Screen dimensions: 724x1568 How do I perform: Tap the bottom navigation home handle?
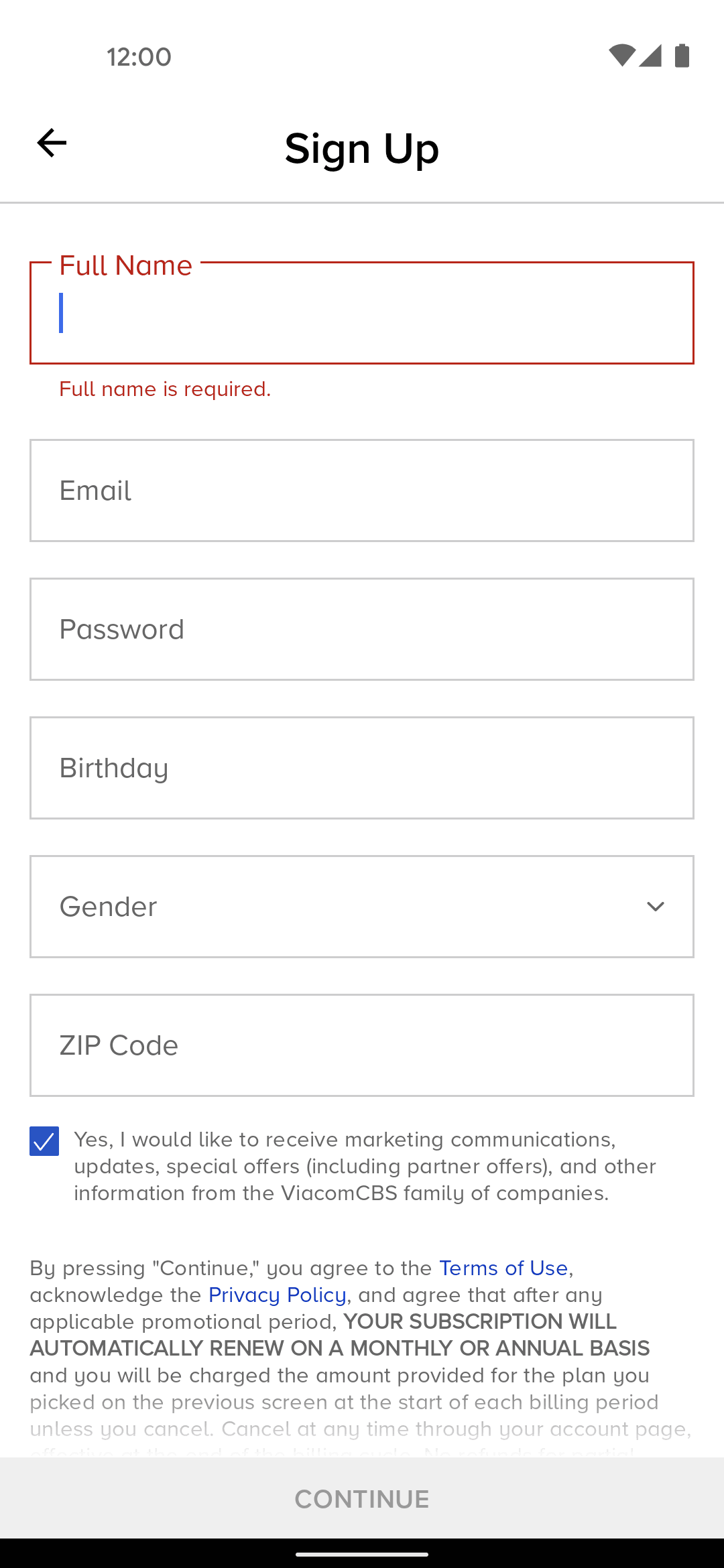(362, 1554)
